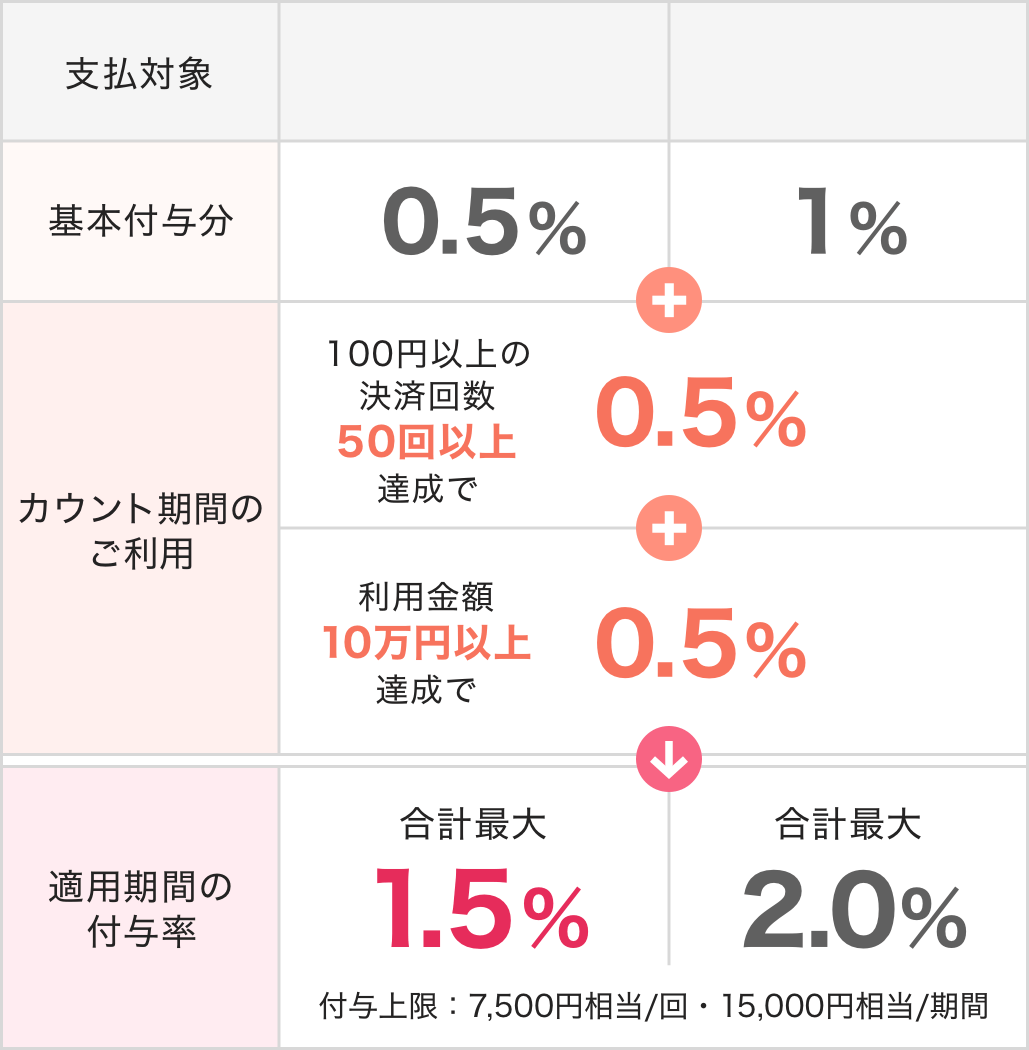Screen dimensions: 1029x1050
Task: Click the red 10万円以上 text
Action: point(427,644)
